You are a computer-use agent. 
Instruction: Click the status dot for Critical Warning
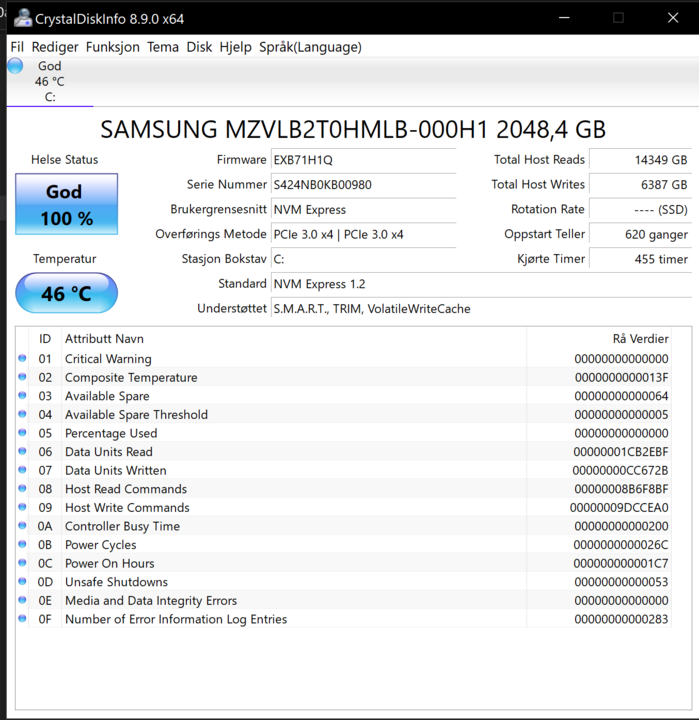pyautogui.click(x=22, y=358)
